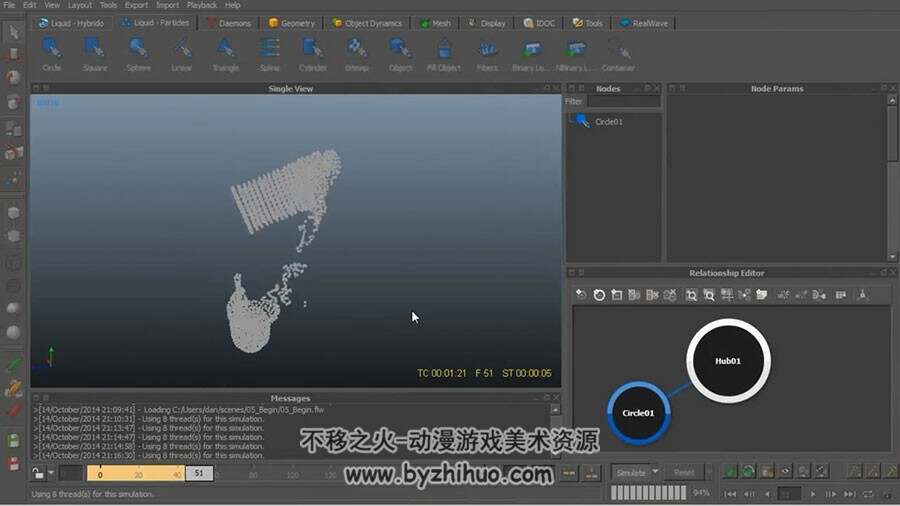Click the undo-arrow icon in Relationship Editor toolbar
Viewport: 900px width, 506px height.
(x=581, y=295)
